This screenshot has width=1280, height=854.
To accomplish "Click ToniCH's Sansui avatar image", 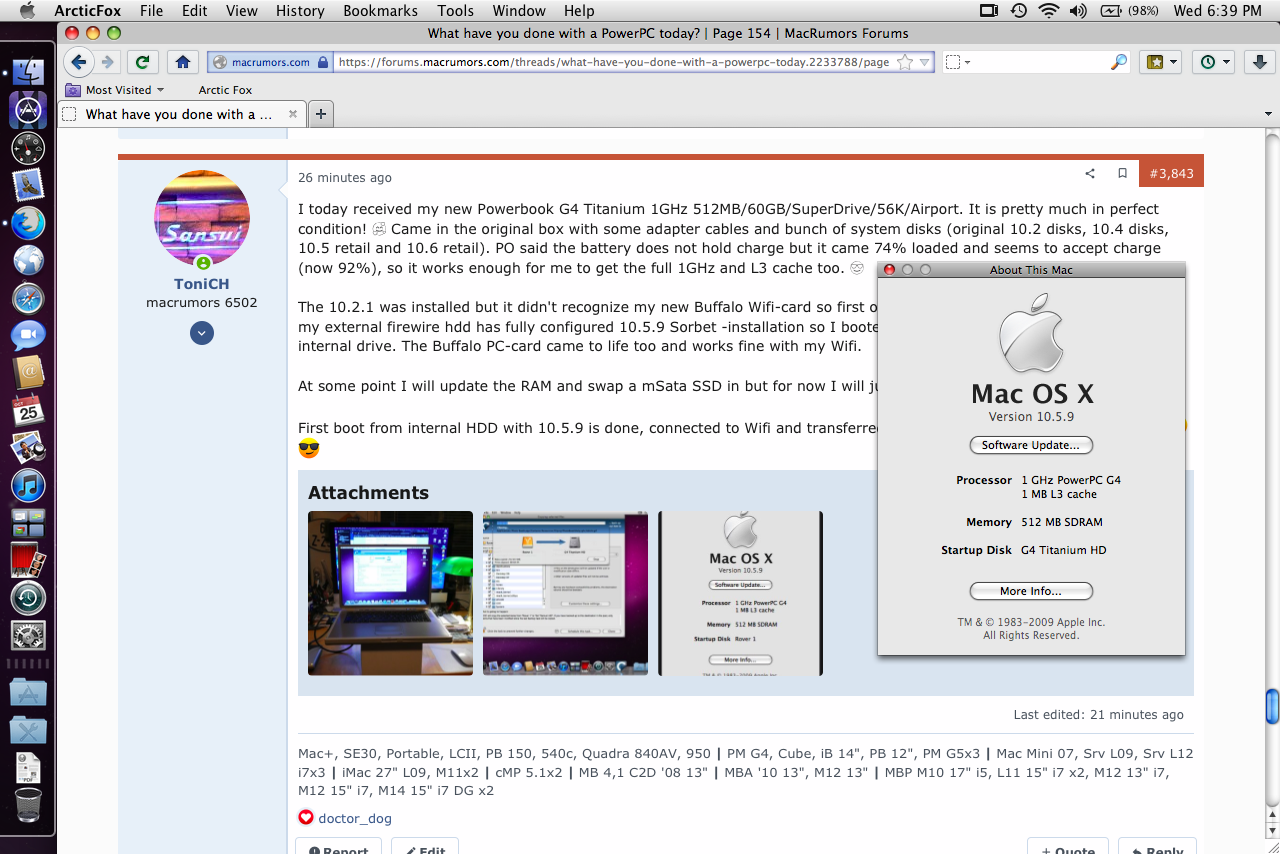I will point(202,218).
